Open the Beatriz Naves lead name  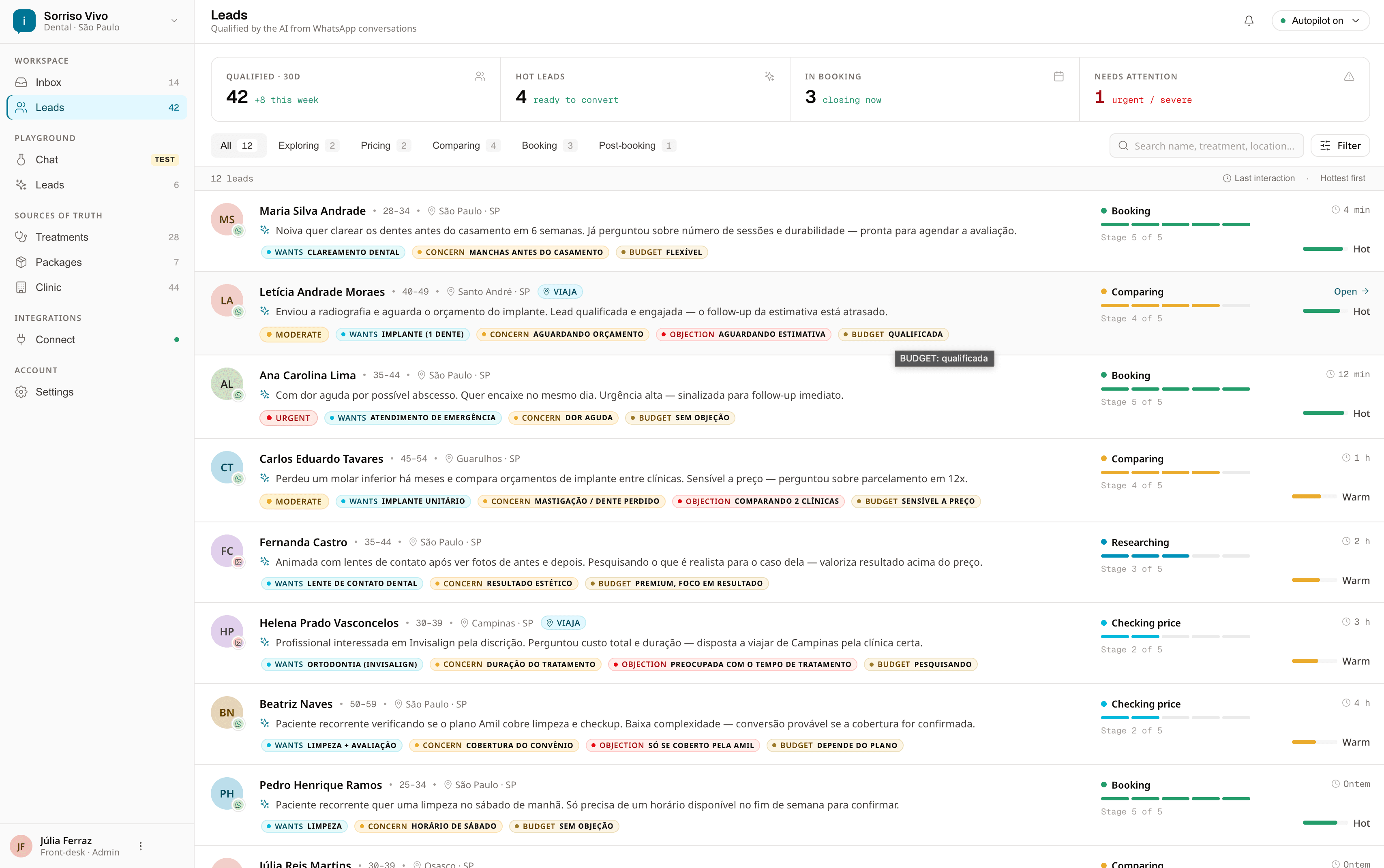click(x=296, y=704)
